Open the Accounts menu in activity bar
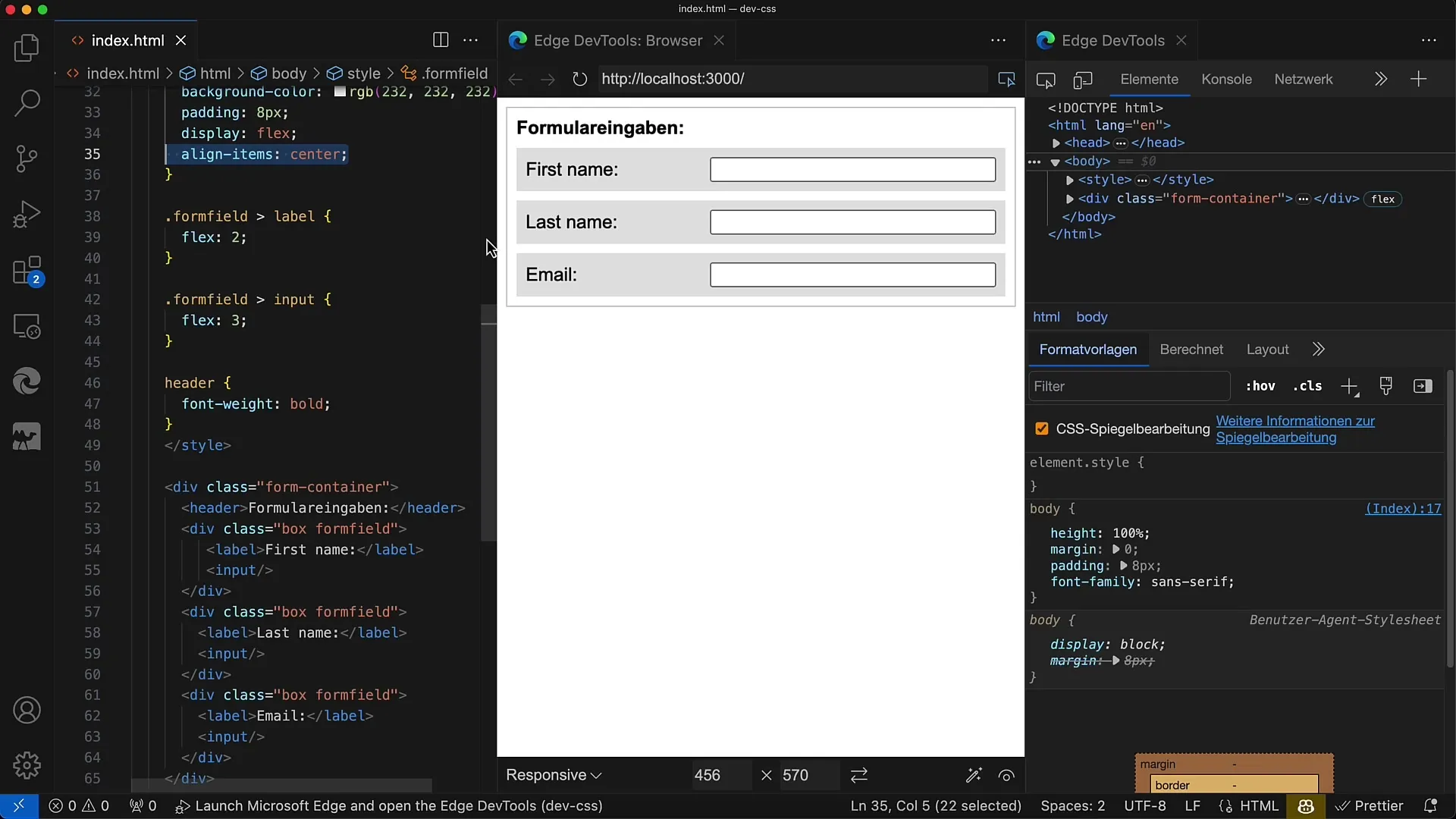The height and width of the screenshot is (819, 1456). [27, 711]
